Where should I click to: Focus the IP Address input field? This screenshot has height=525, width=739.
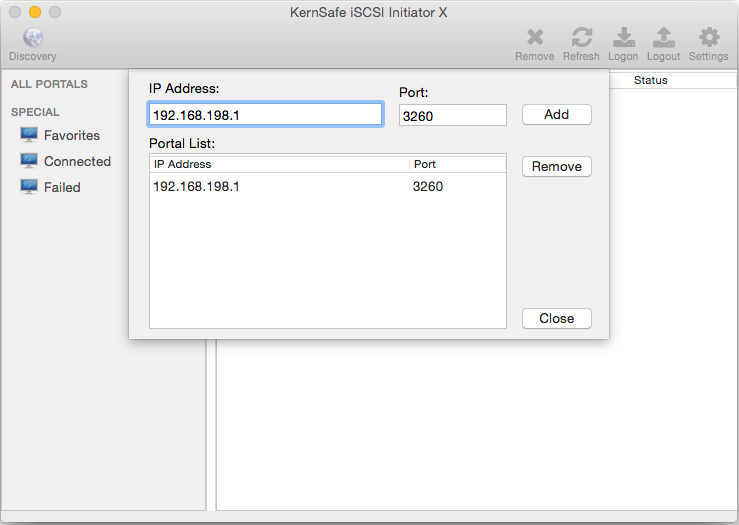tap(265, 115)
